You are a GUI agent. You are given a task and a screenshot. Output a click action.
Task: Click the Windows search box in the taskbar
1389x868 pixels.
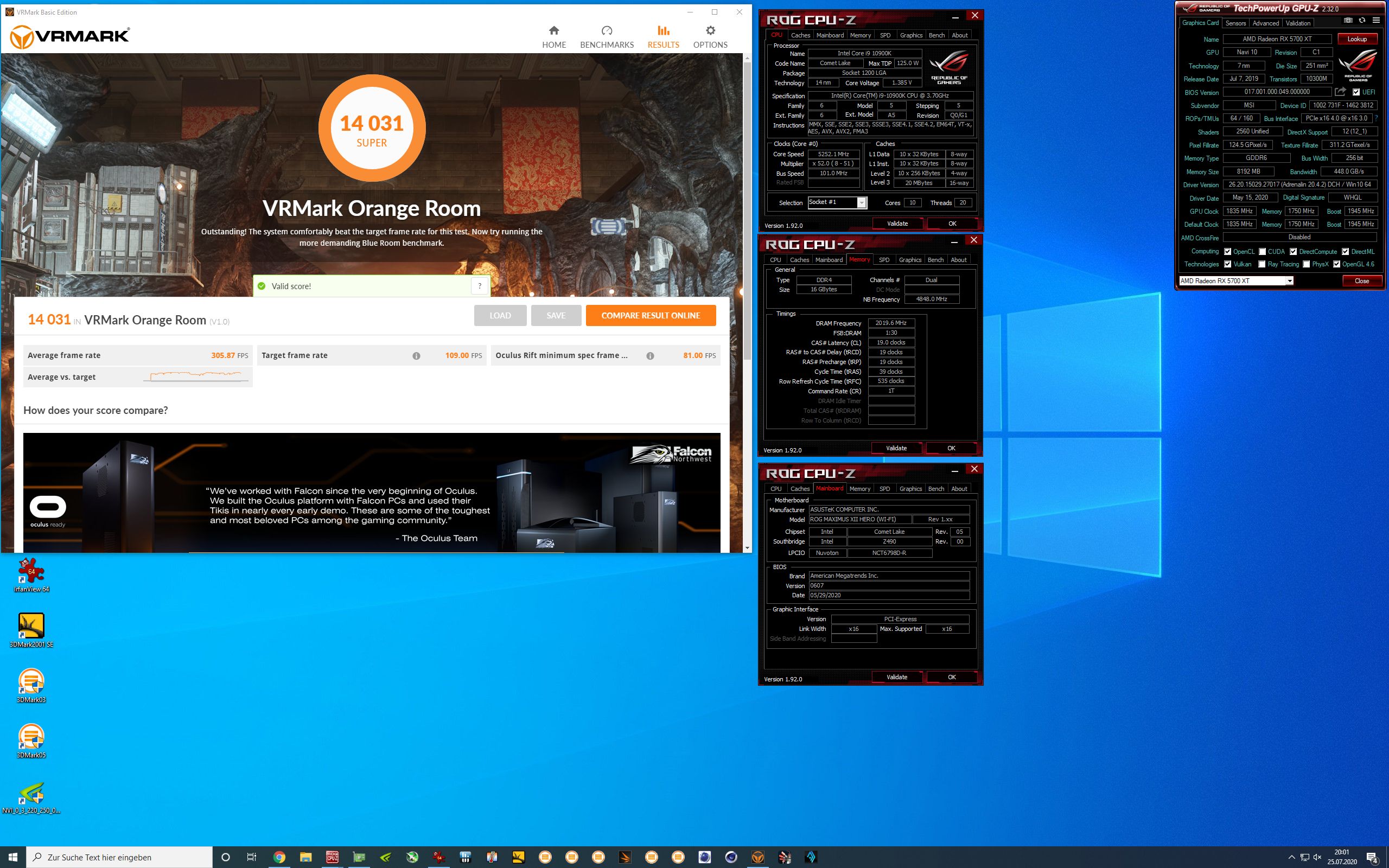coord(119,857)
